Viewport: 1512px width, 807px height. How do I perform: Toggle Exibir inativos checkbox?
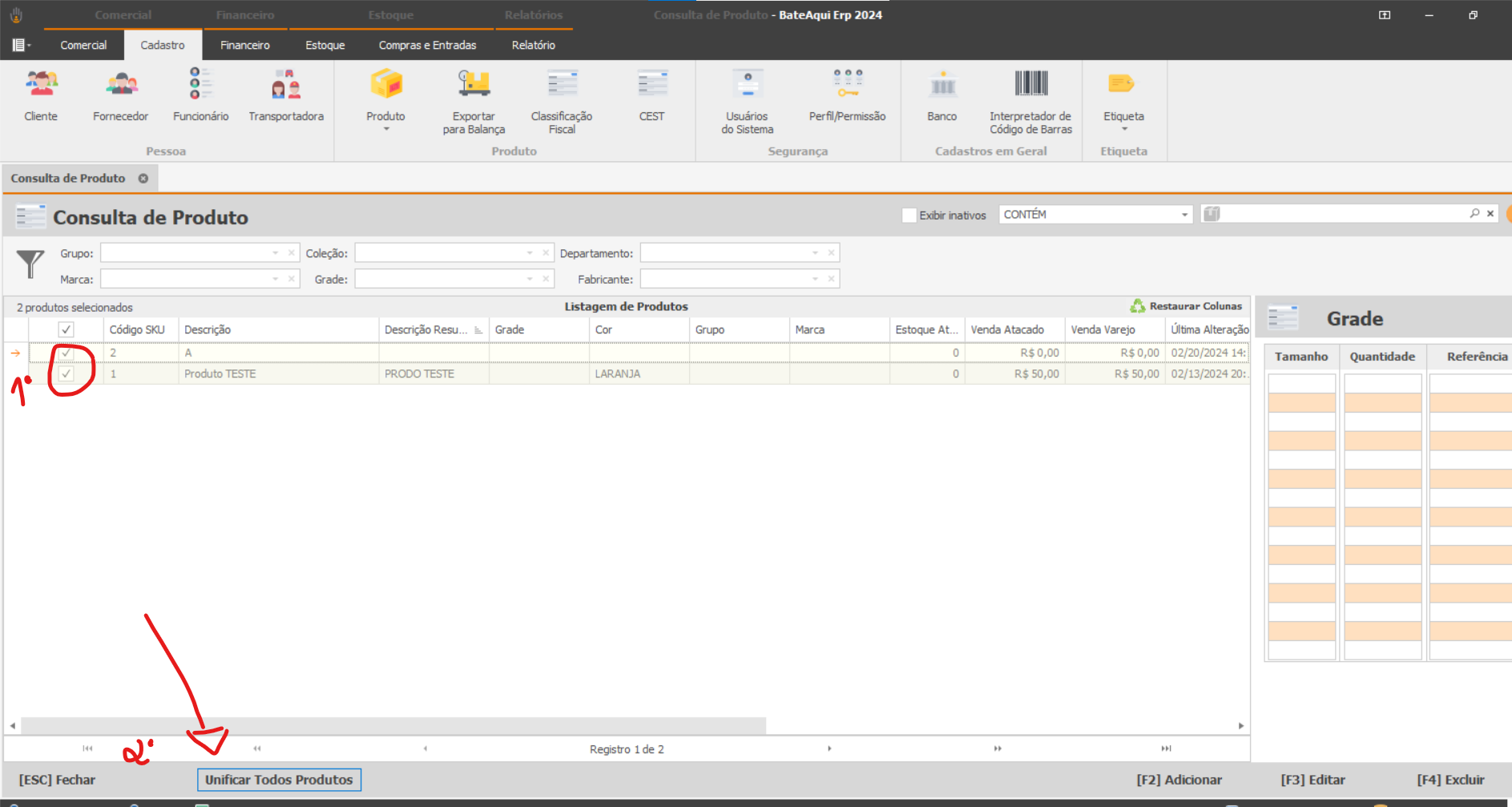pos(909,215)
